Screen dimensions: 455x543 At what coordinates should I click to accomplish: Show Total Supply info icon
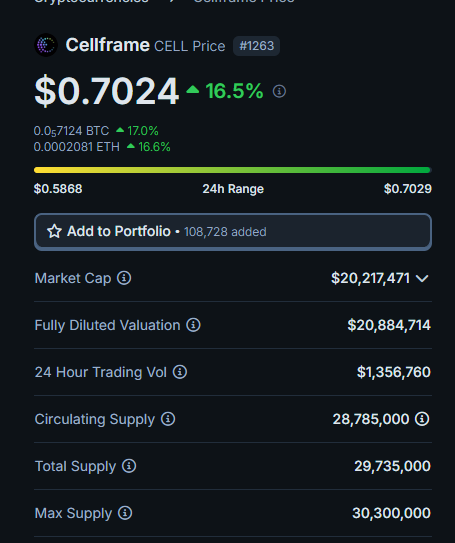click(129, 466)
